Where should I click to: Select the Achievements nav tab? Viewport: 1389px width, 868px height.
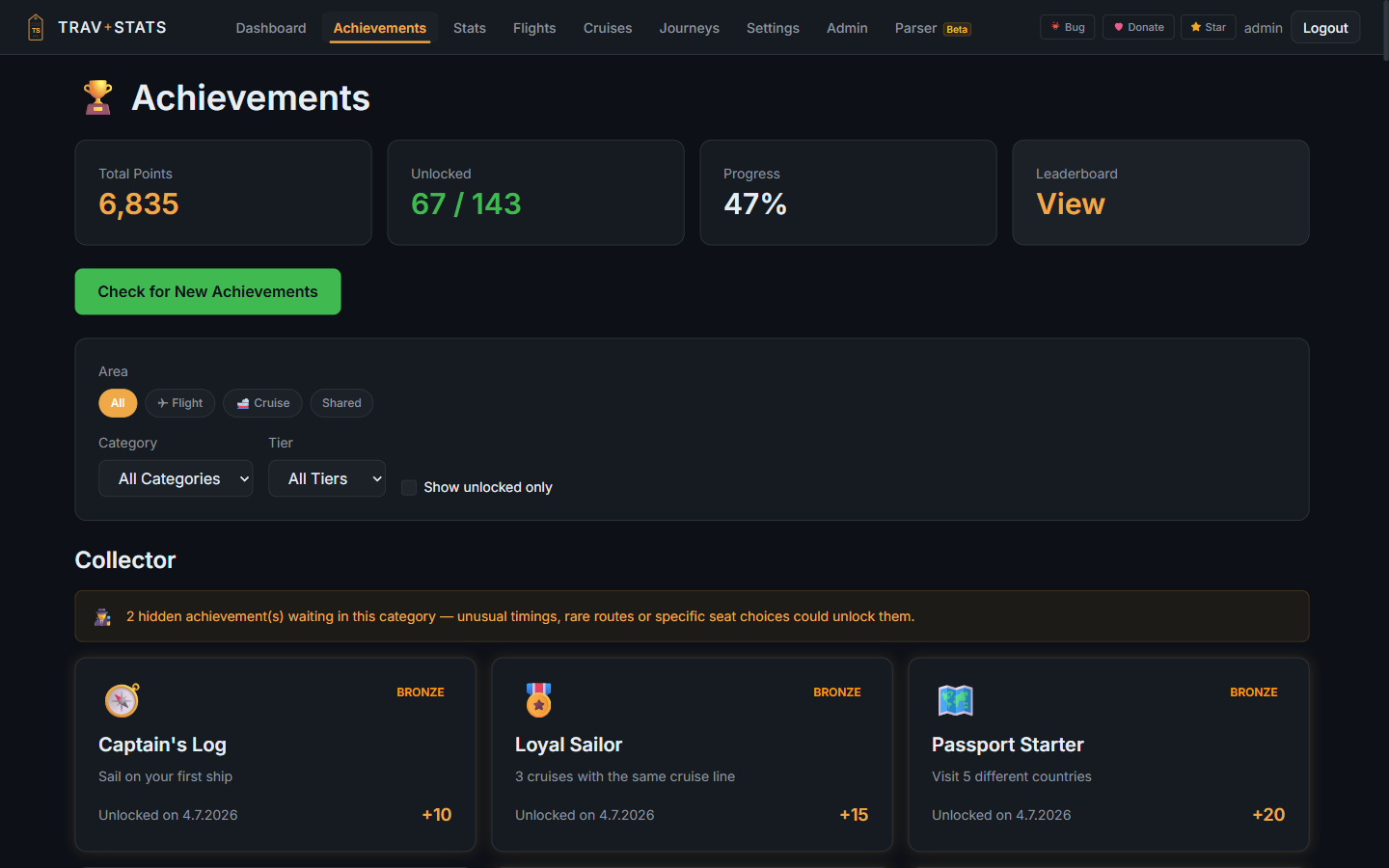point(380,28)
